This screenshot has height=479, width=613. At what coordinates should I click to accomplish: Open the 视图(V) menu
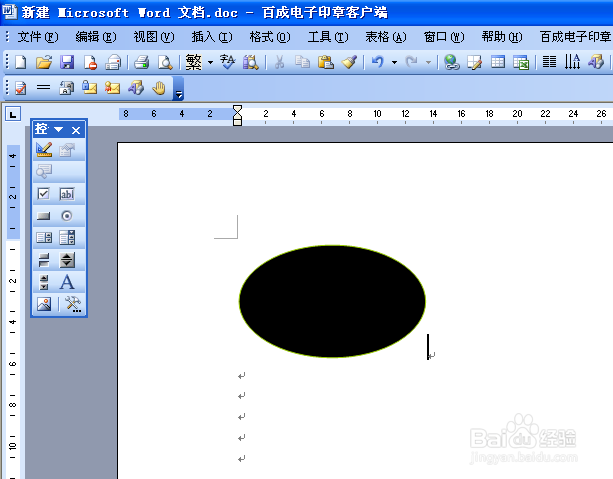(x=154, y=37)
